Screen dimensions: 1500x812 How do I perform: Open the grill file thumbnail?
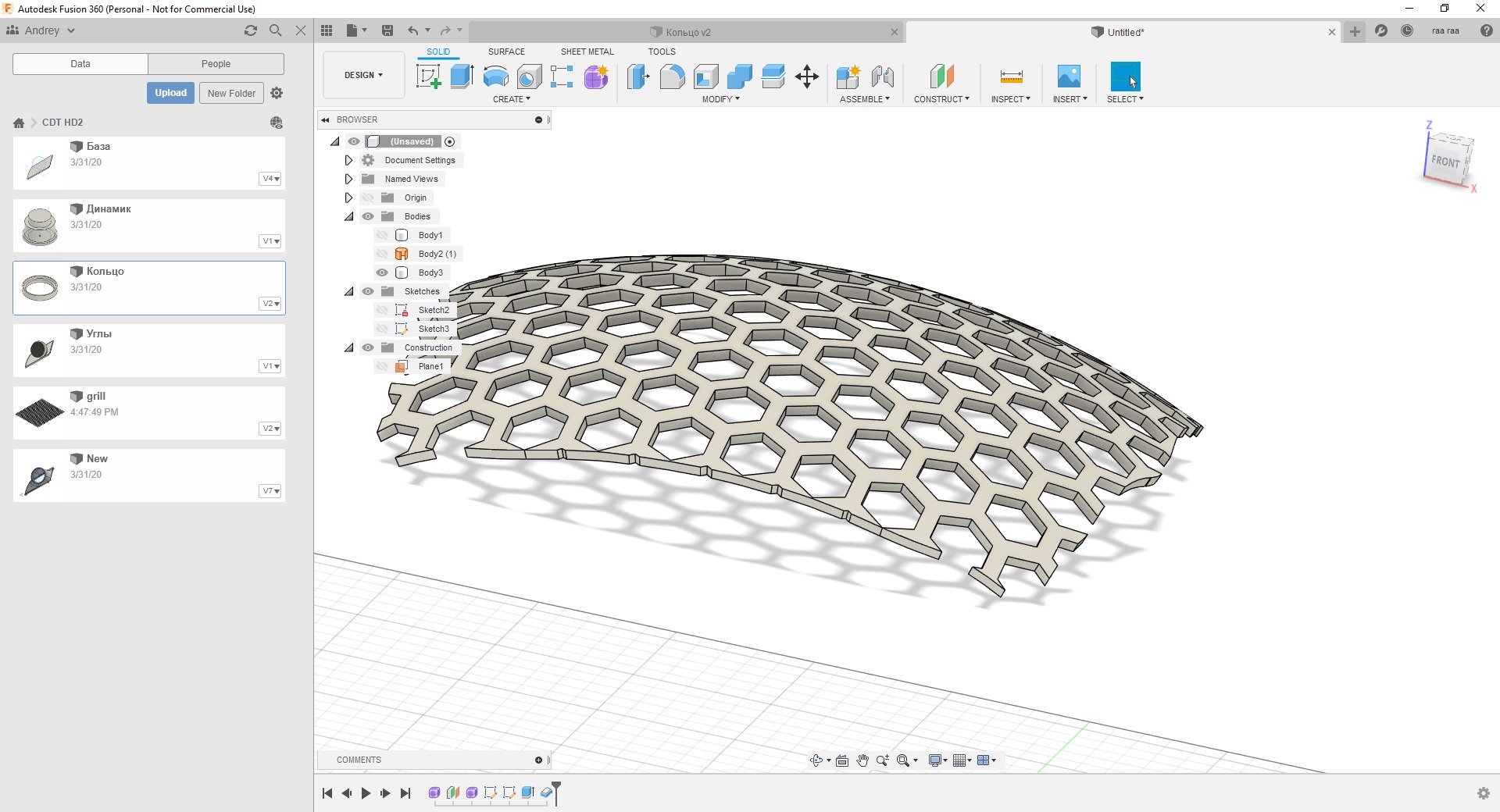[40, 412]
